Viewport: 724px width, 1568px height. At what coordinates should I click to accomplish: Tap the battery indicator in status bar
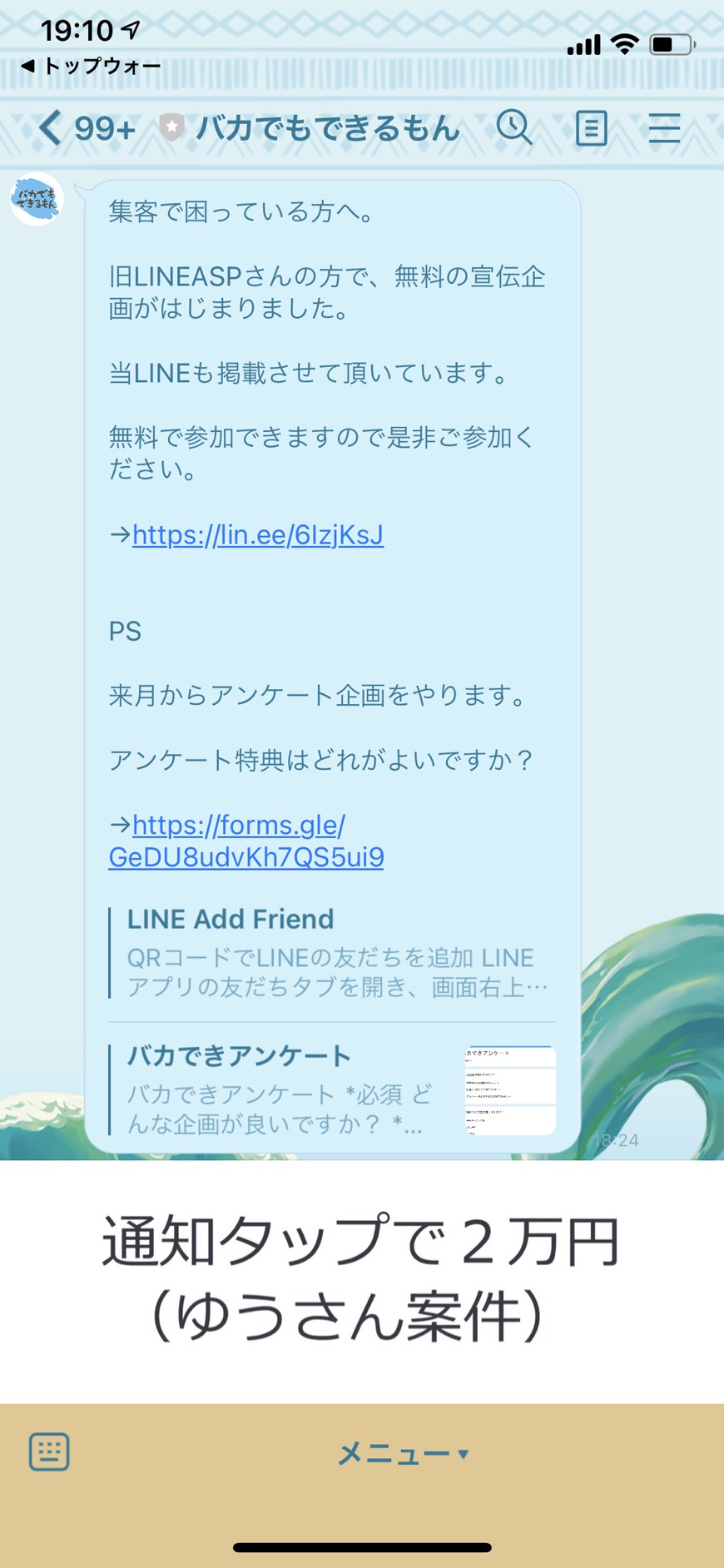(672, 44)
